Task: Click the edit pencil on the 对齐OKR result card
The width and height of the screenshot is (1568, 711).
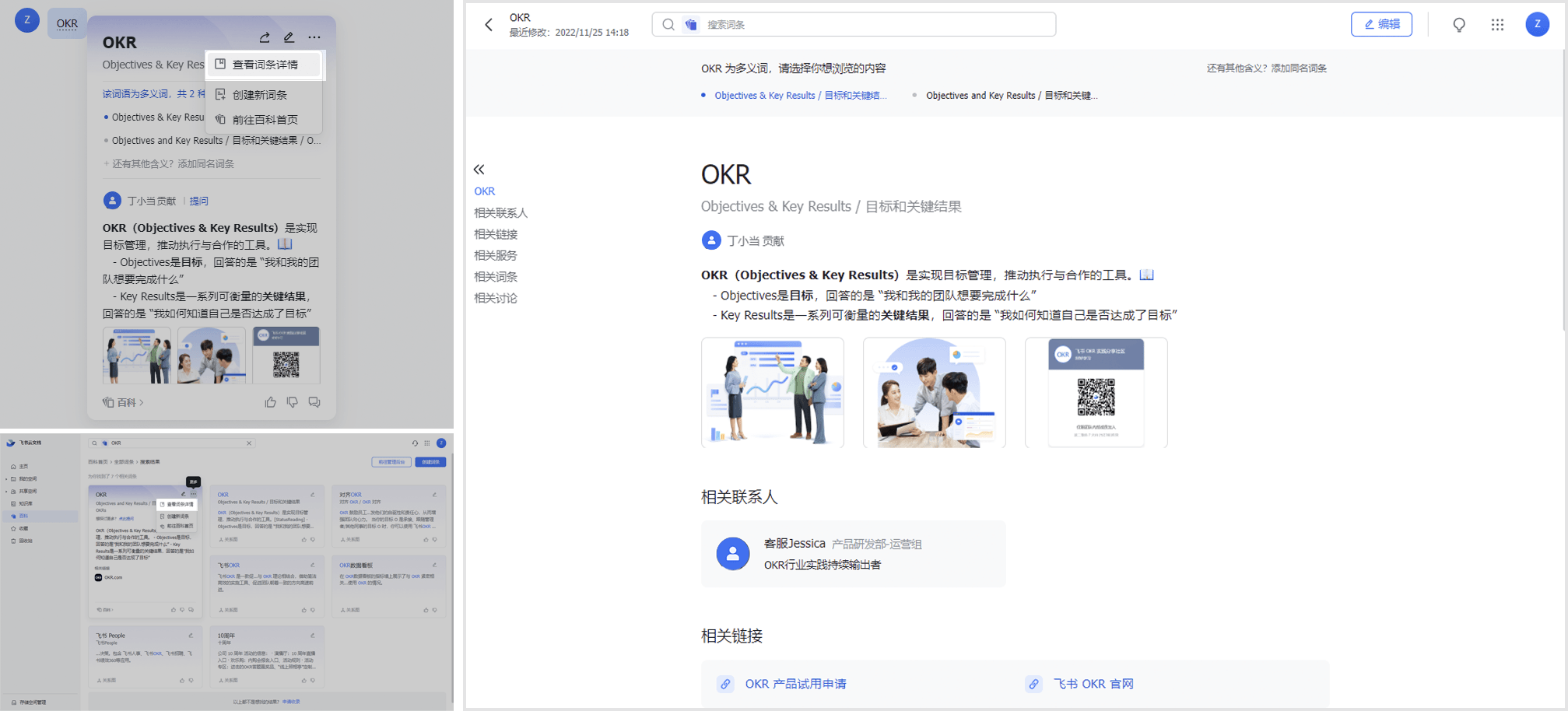Action: tap(434, 495)
